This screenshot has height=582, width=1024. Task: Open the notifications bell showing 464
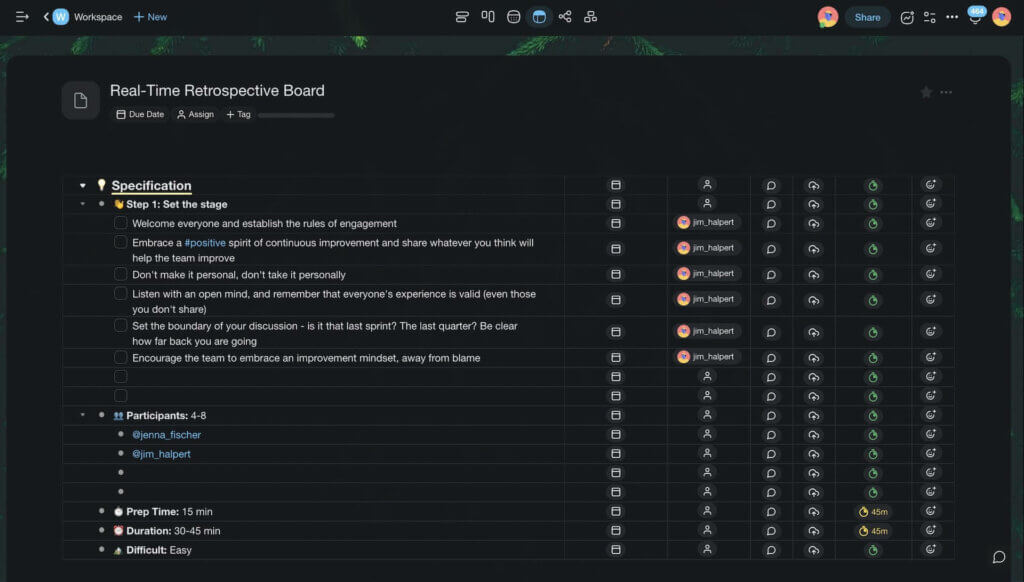[975, 18]
